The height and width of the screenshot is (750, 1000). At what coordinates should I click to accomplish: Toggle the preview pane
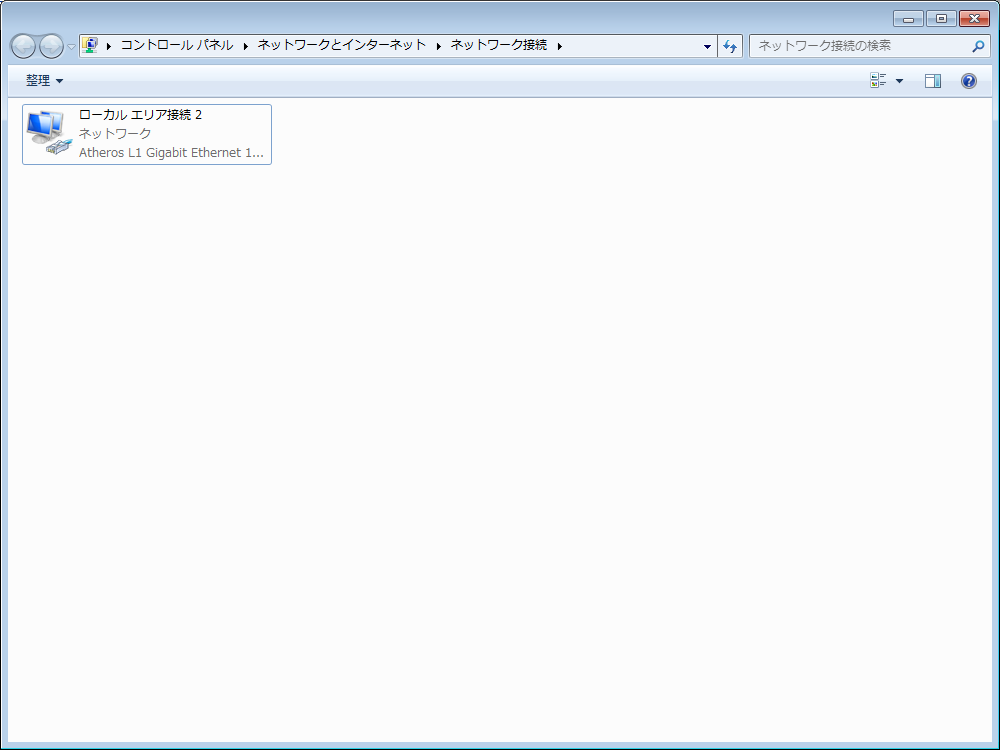933,81
